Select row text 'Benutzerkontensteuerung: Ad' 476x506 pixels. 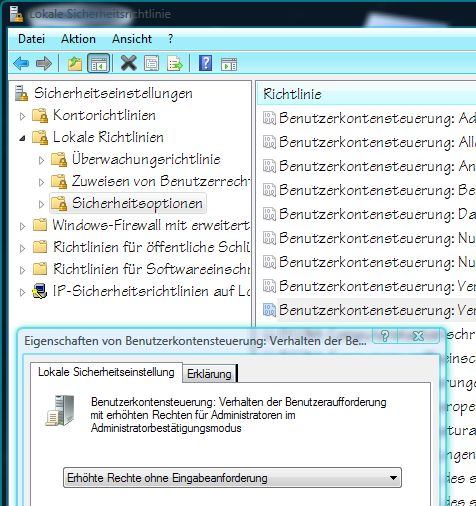point(377,118)
